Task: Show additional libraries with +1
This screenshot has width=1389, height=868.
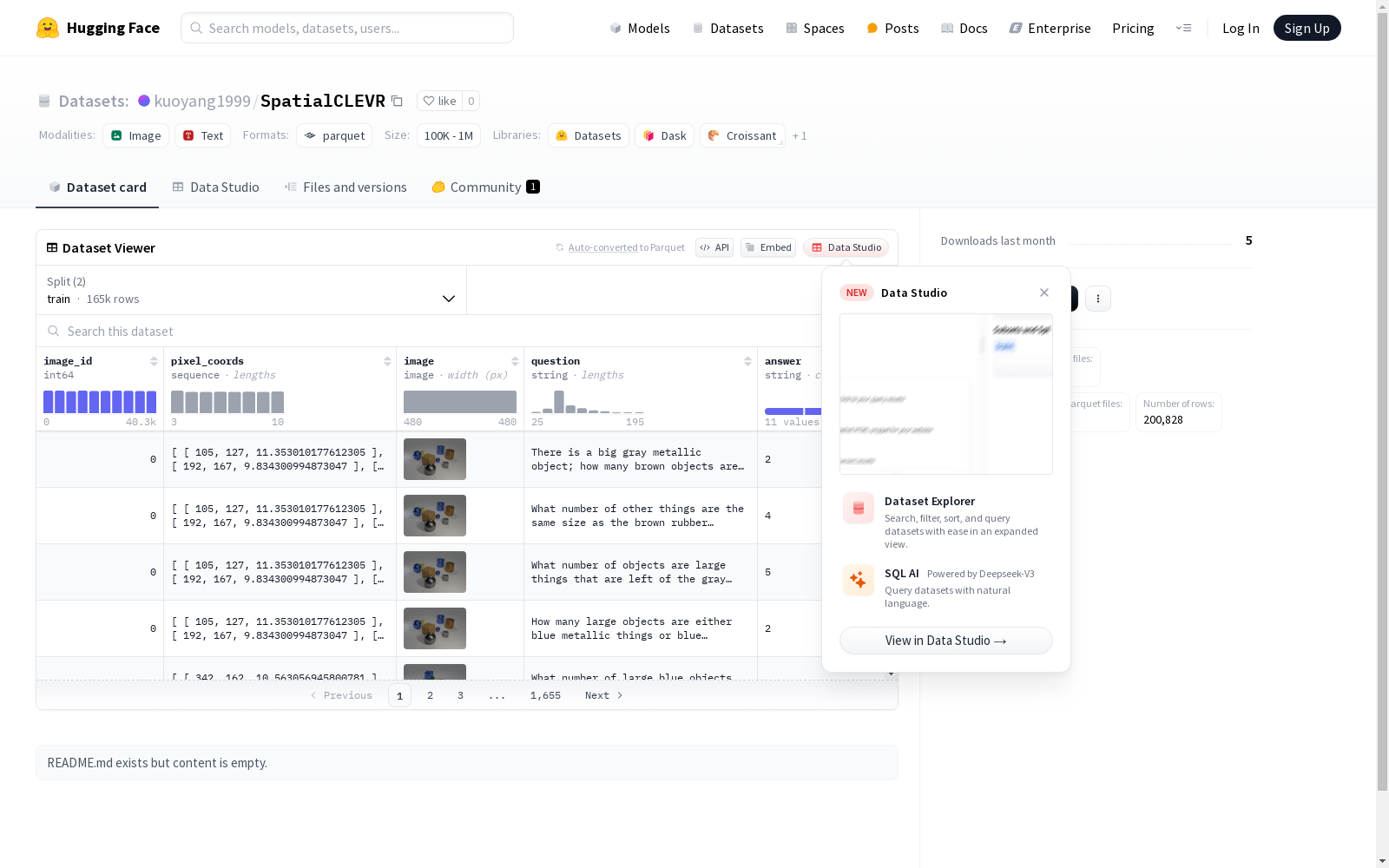Action: tap(800, 135)
